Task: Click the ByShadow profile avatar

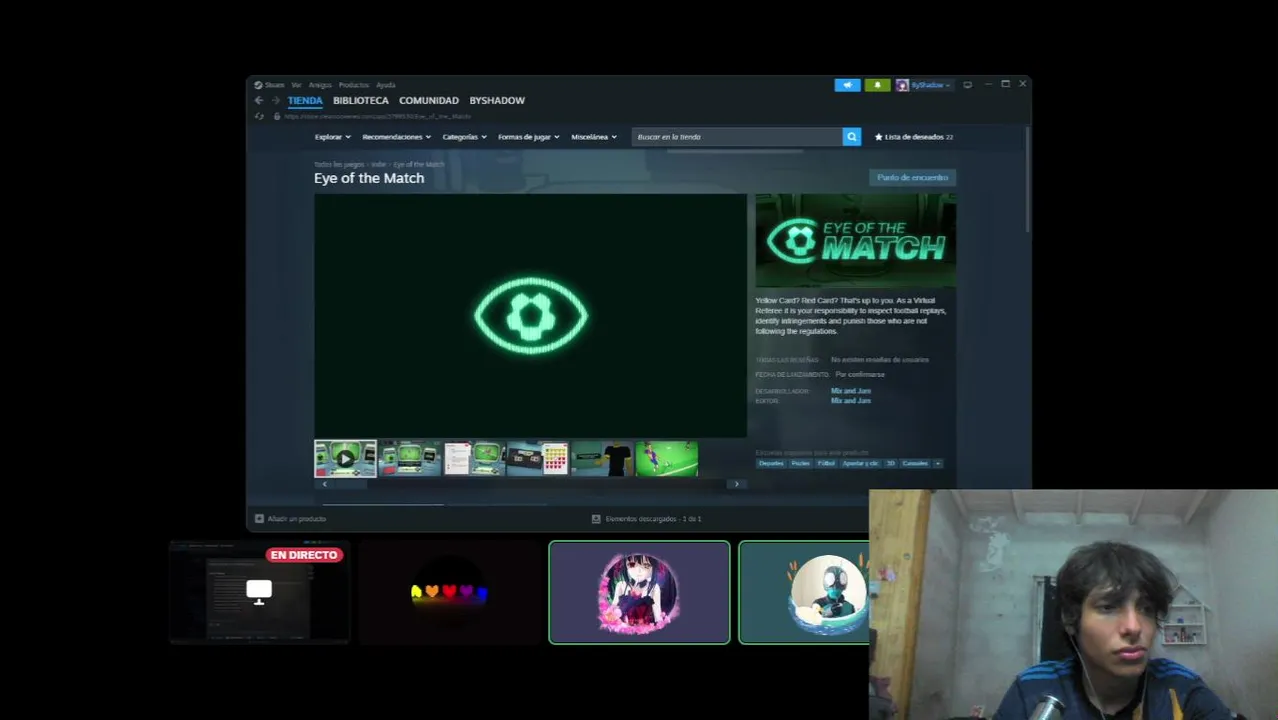Action: [x=902, y=85]
